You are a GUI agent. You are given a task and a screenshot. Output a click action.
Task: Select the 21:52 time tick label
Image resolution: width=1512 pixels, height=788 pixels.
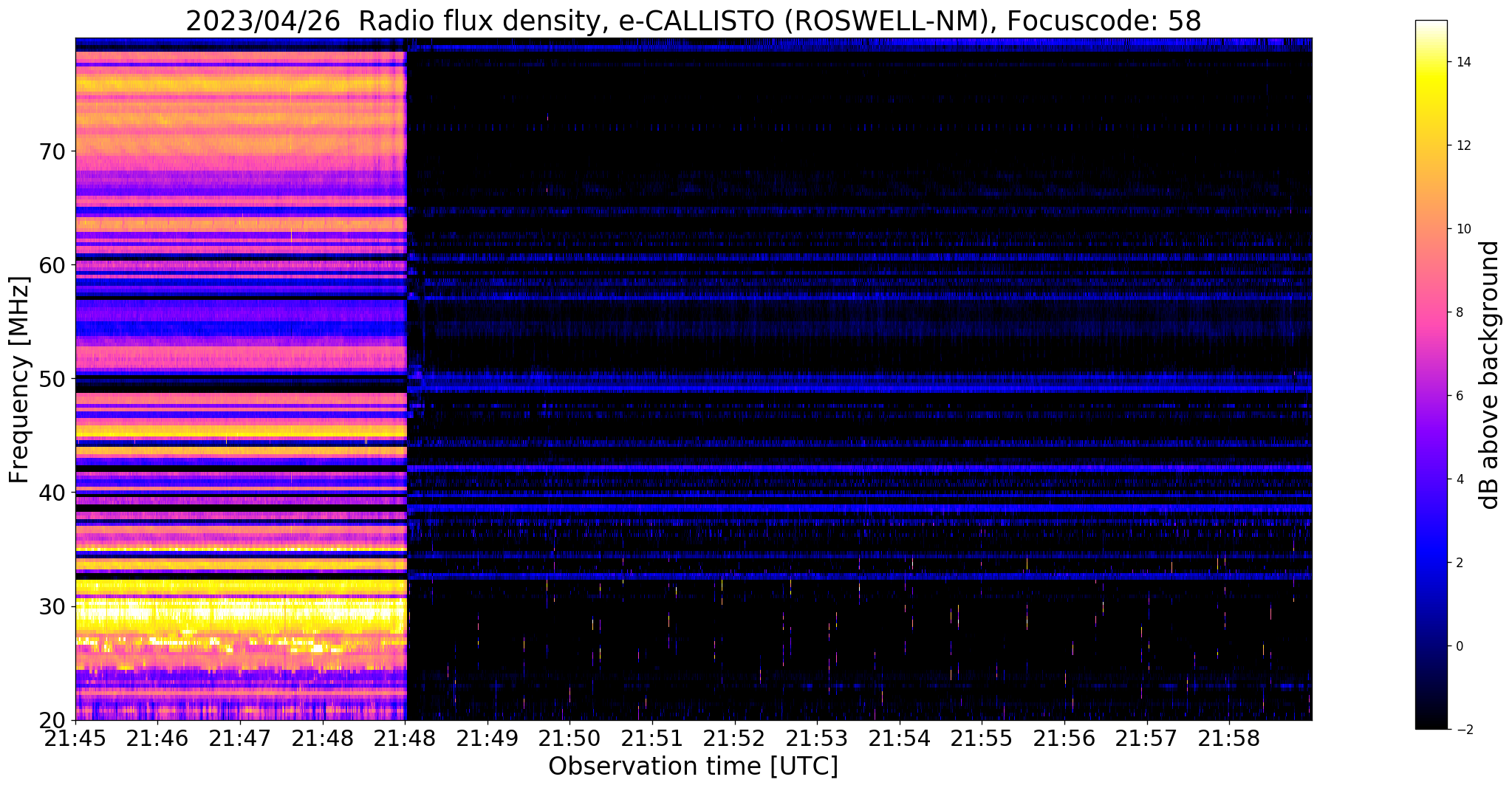coord(734,737)
